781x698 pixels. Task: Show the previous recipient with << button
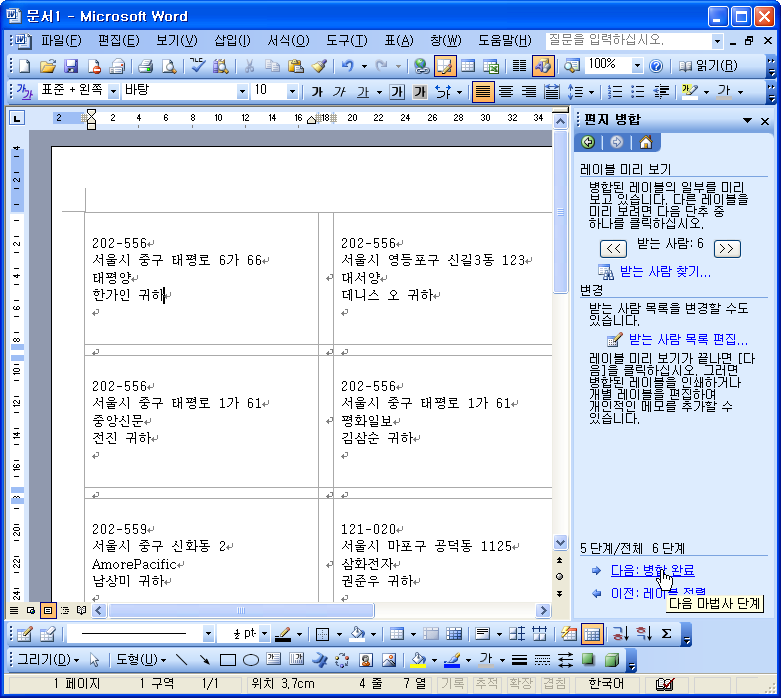614,249
